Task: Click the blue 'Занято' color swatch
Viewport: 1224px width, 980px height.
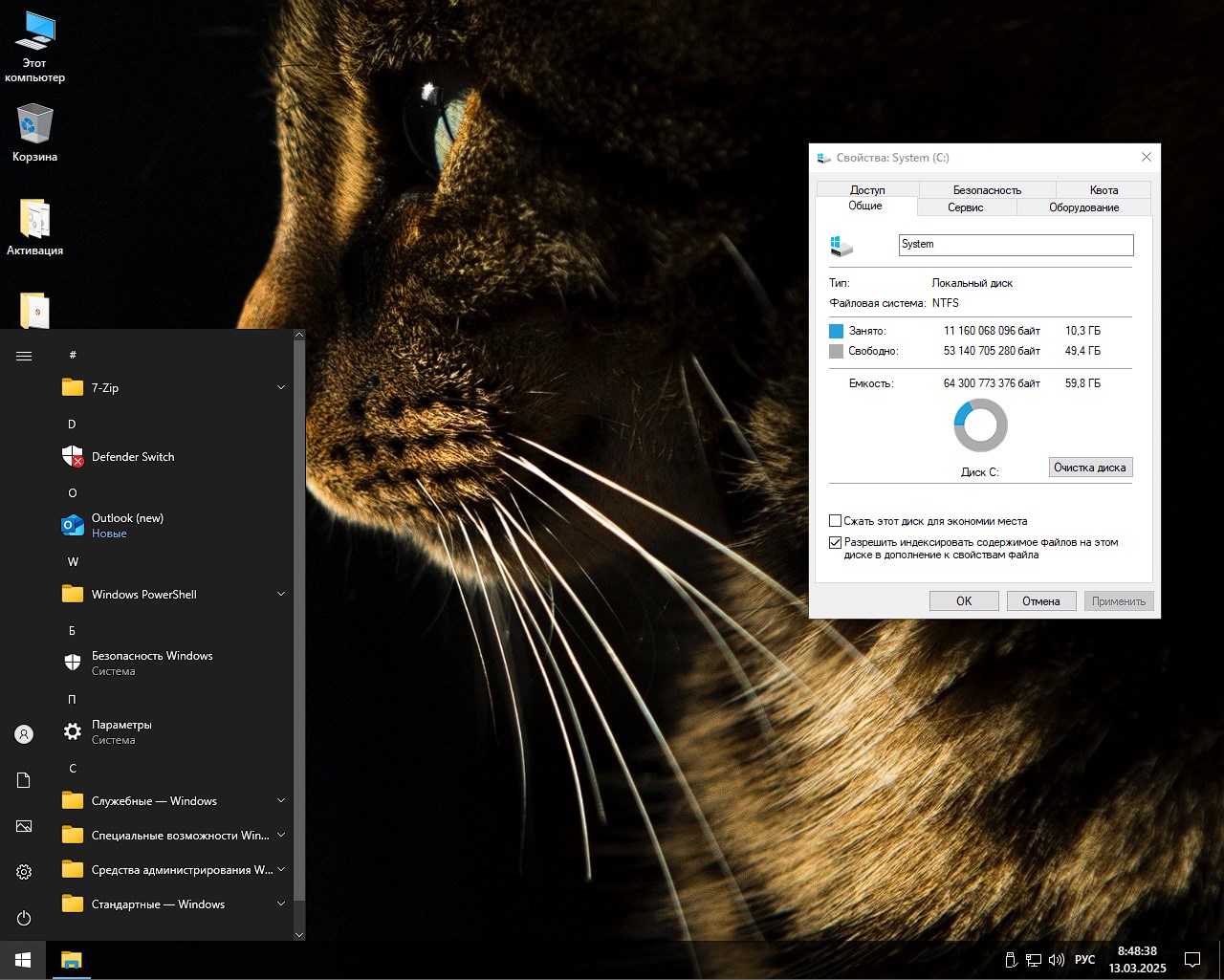Action: pyautogui.click(x=836, y=331)
